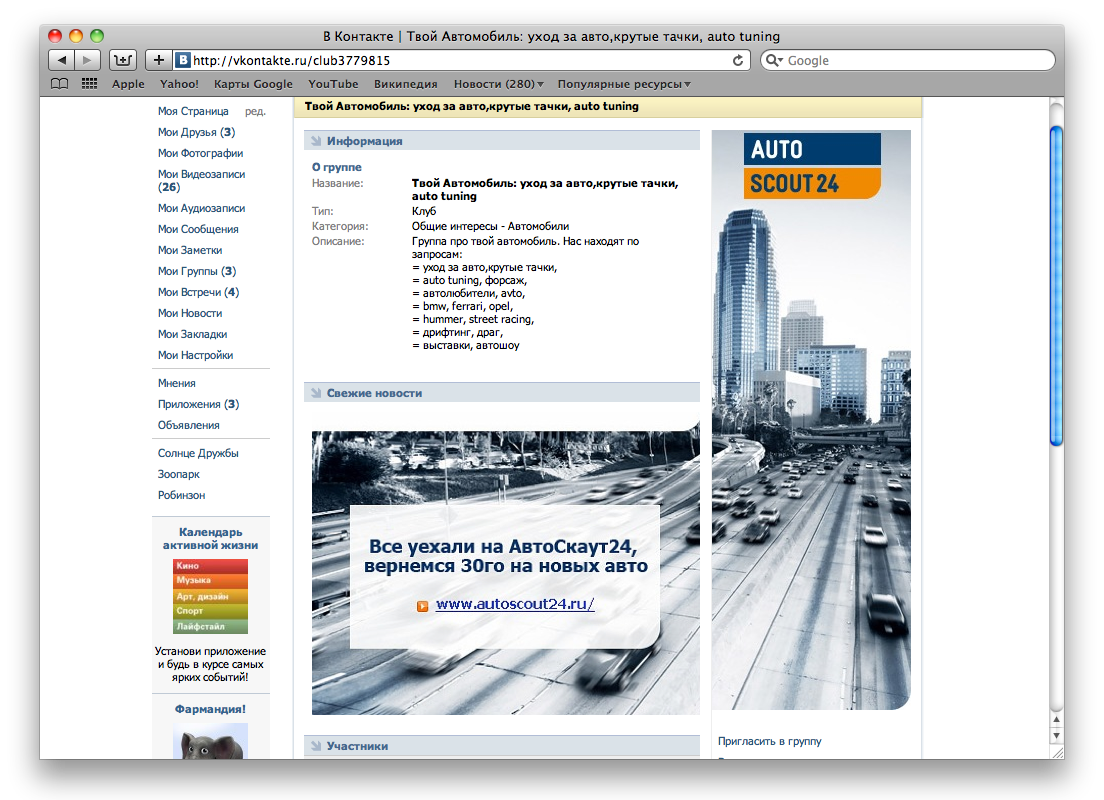
Task: Click the Кино calendar category image
Action: click(x=211, y=565)
